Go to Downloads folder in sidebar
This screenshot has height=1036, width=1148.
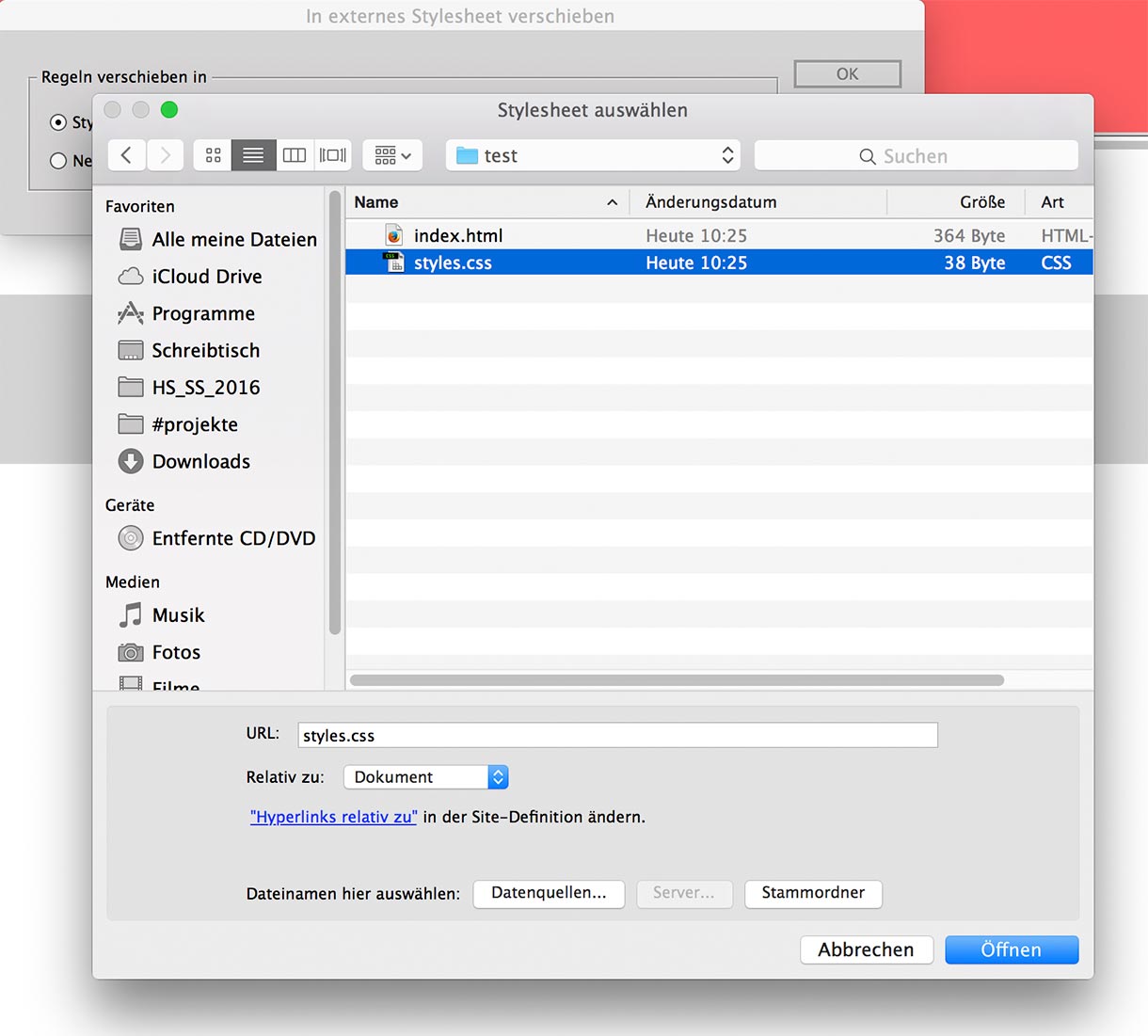tap(200, 462)
